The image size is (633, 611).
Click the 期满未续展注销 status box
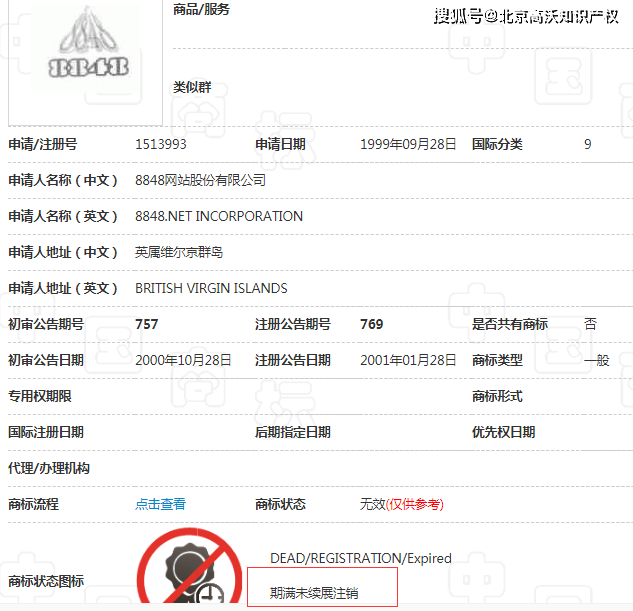pos(322,589)
